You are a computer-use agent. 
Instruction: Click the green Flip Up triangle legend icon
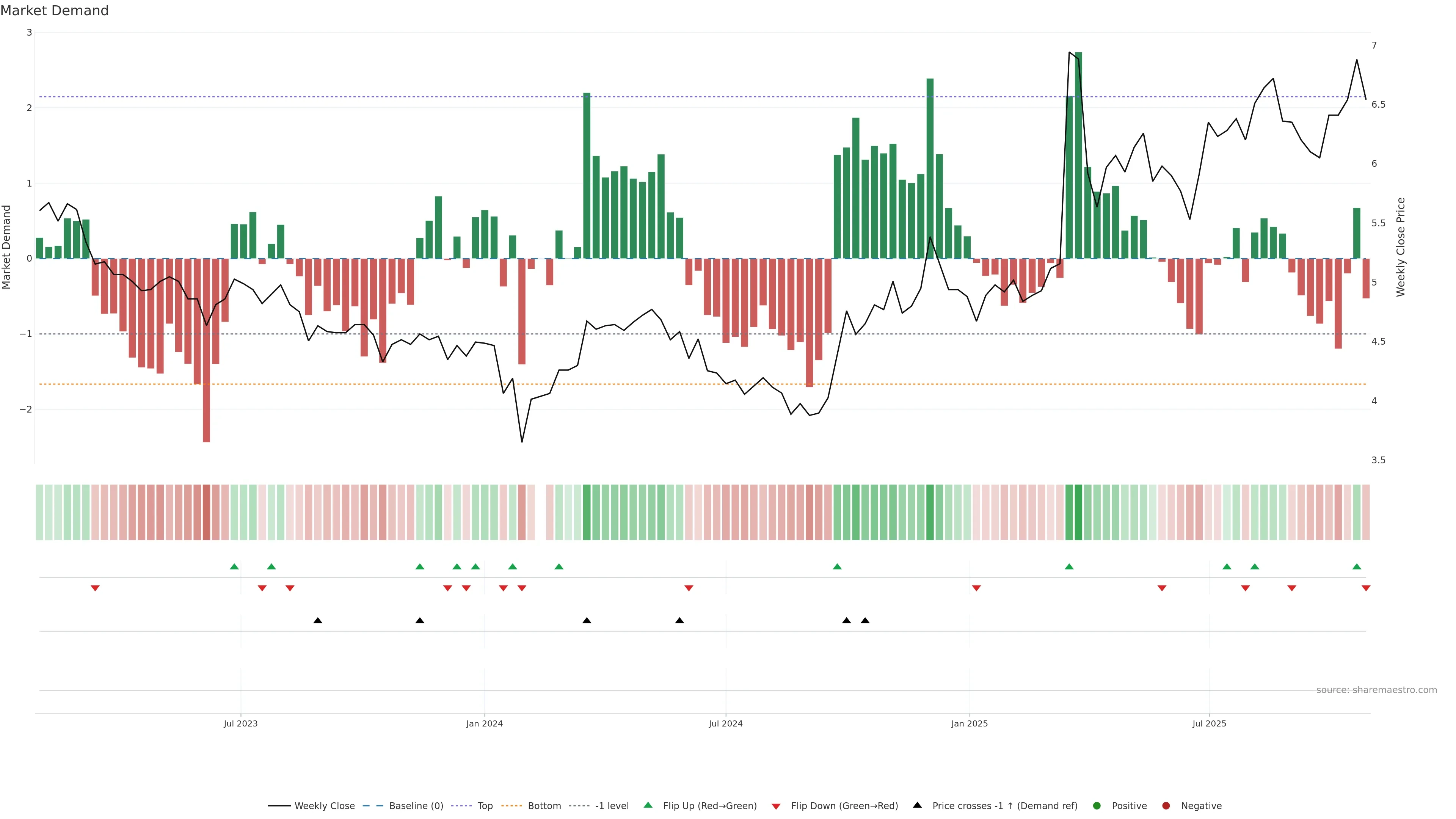[648, 805]
